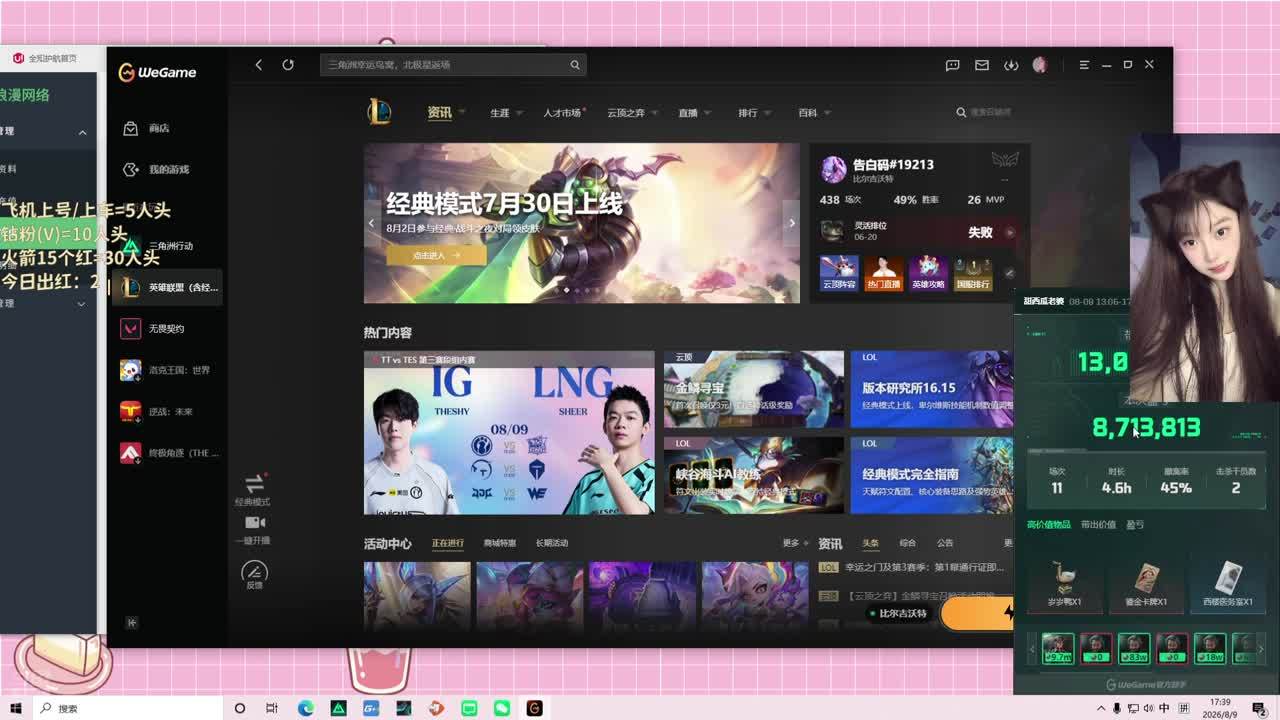The width and height of the screenshot is (1280, 720).
Task: Open the 失败 match detail arrow
Action: (1009, 232)
